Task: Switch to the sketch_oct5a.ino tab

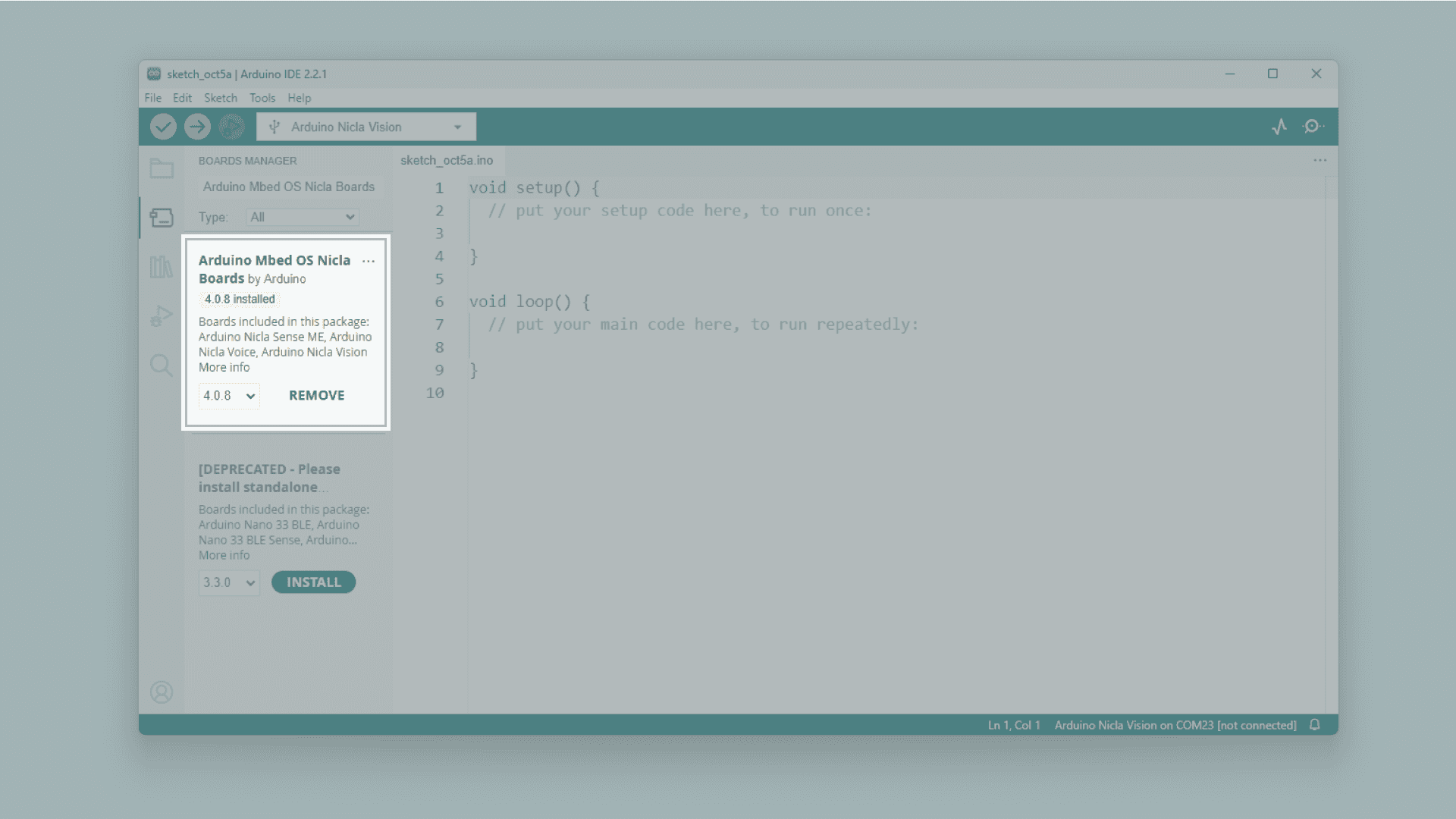Action: [447, 160]
